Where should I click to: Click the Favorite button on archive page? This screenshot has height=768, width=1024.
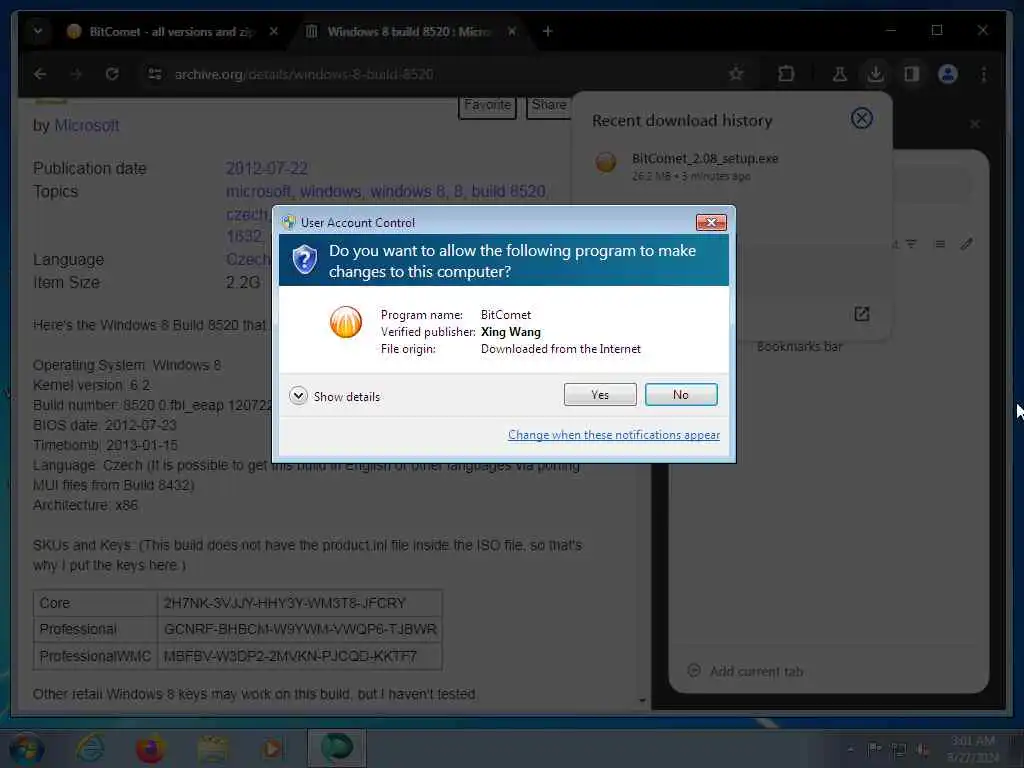click(487, 106)
